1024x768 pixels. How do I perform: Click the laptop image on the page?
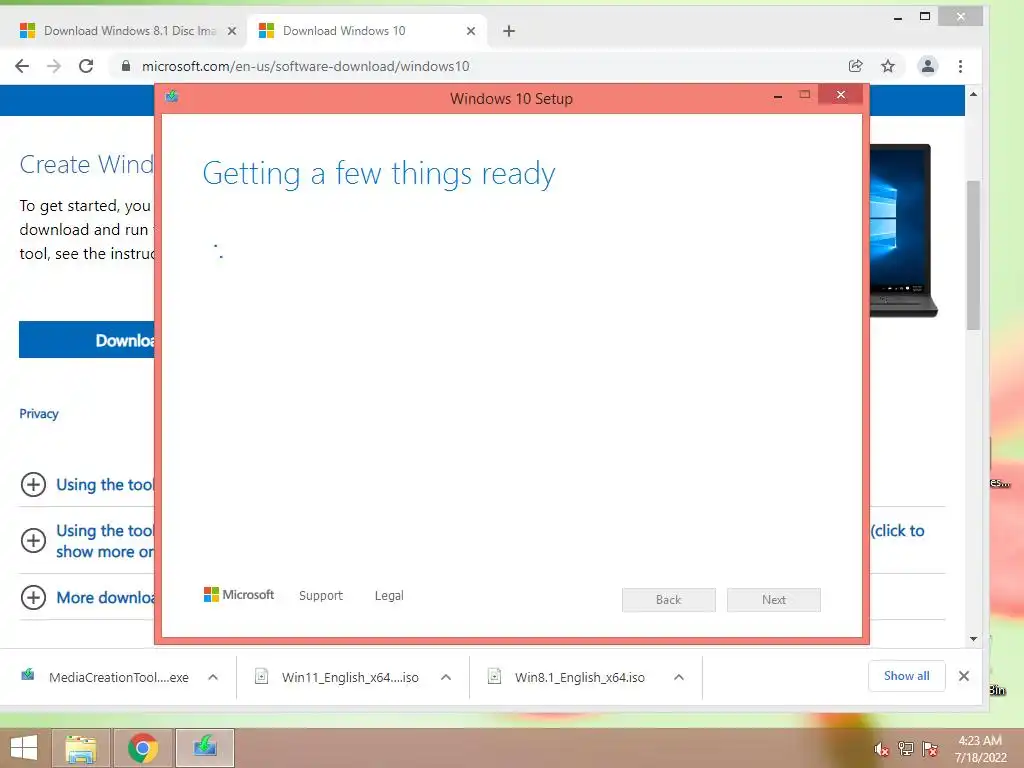pyautogui.click(x=903, y=230)
